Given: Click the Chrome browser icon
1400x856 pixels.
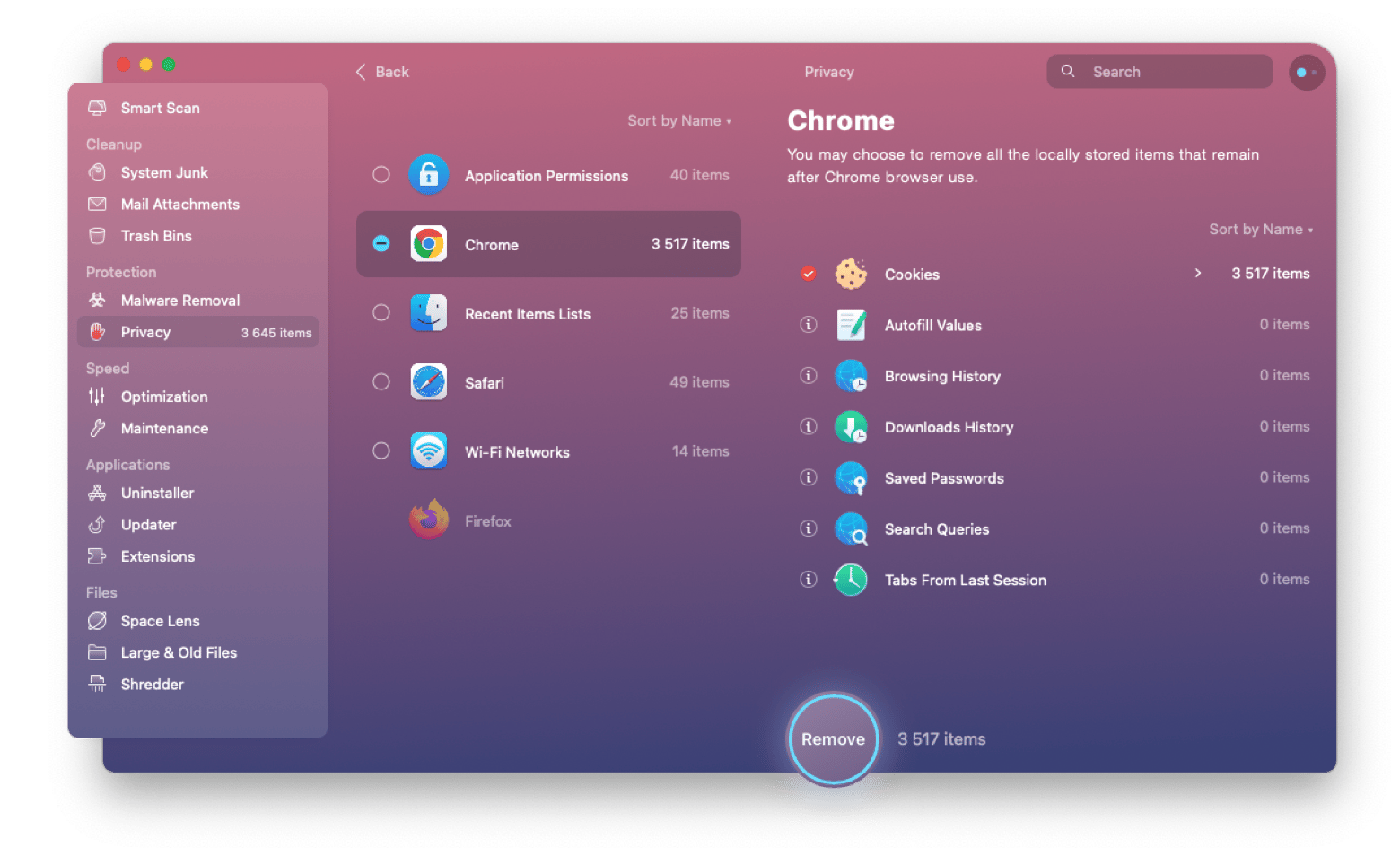Looking at the screenshot, I should (429, 244).
